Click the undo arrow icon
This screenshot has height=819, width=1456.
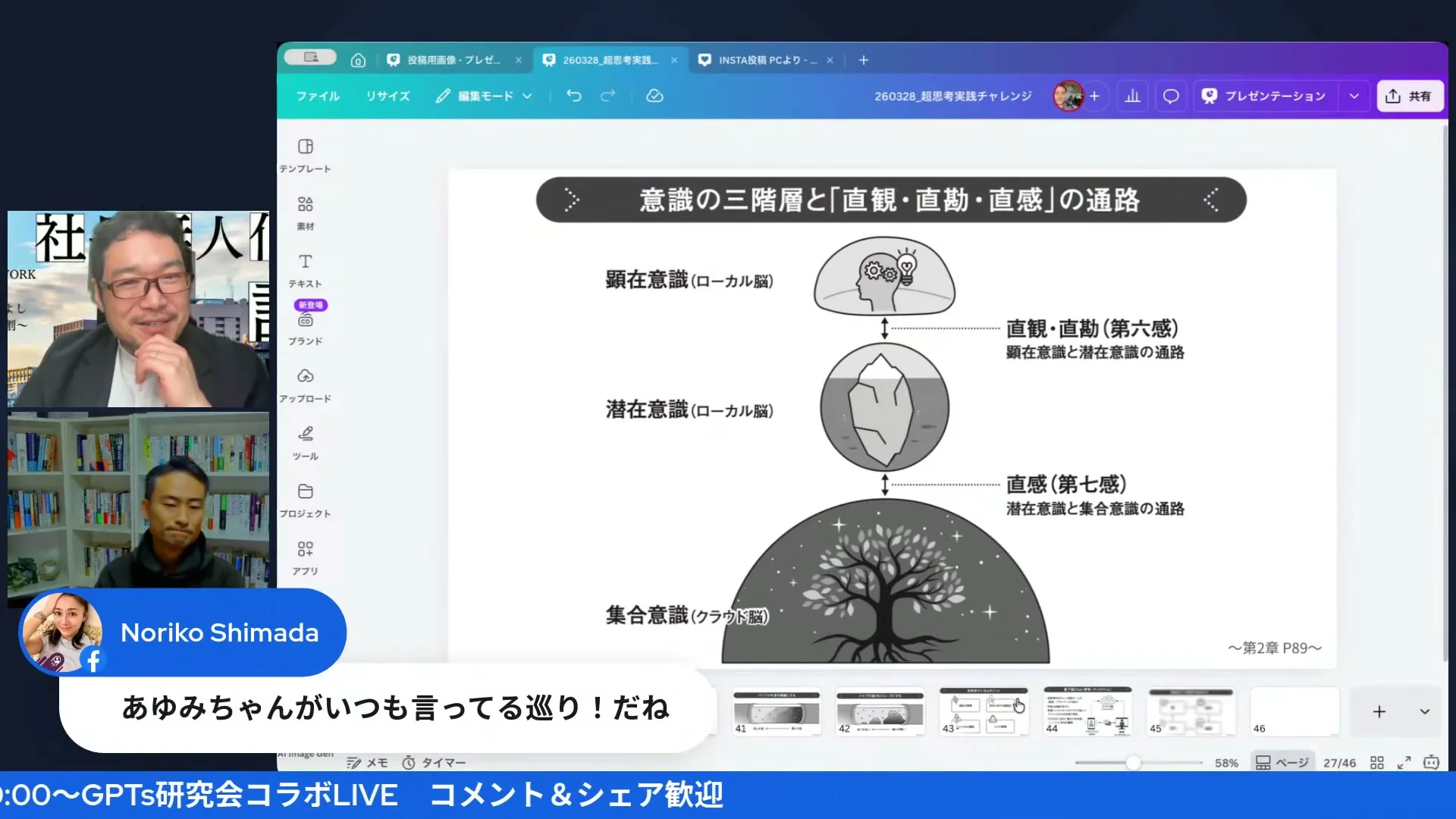pyautogui.click(x=573, y=96)
